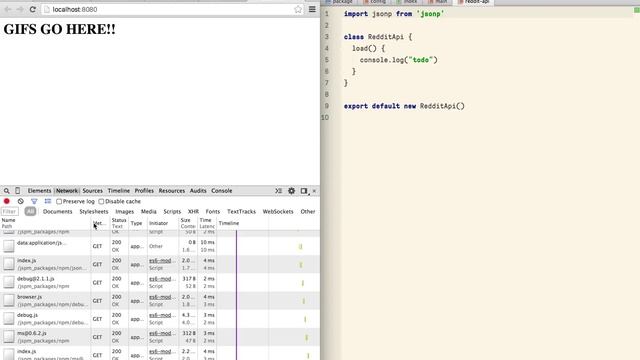Click the 'GIFS GO HERE!!' heading
Image resolution: width=640 pixels, height=360 pixels.
point(60,29)
